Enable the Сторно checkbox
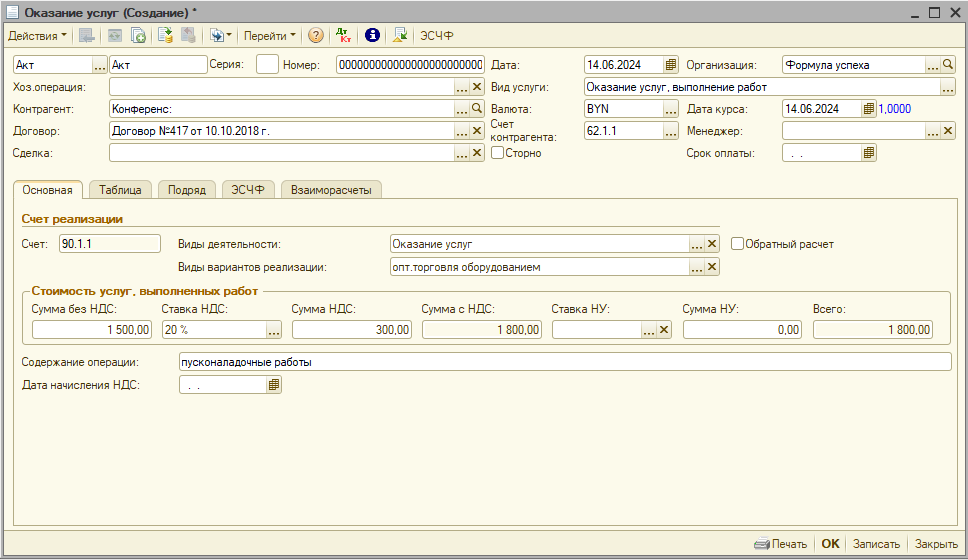The height and width of the screenshot is (560, 968). click(x=497, y=153)
